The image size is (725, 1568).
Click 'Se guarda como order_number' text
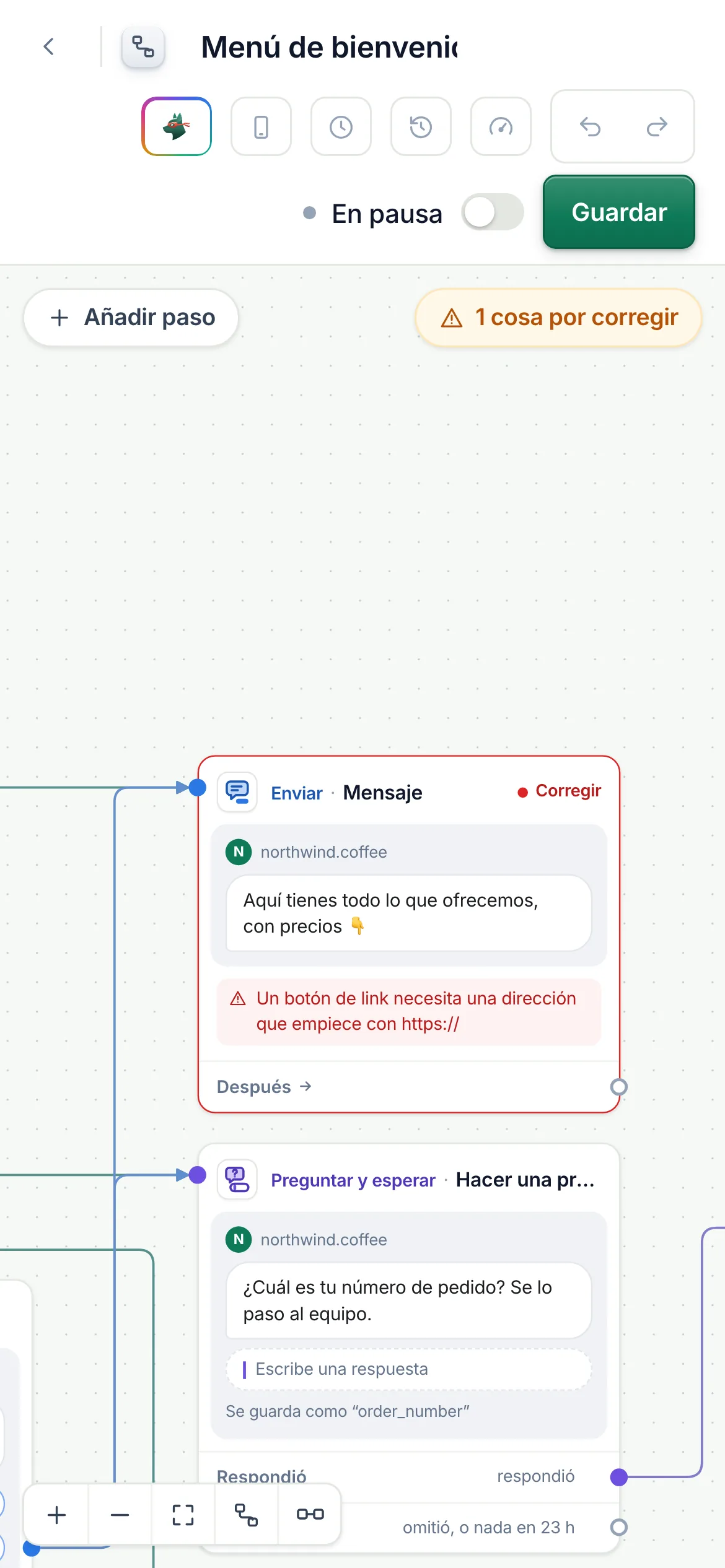(348, 1411)
